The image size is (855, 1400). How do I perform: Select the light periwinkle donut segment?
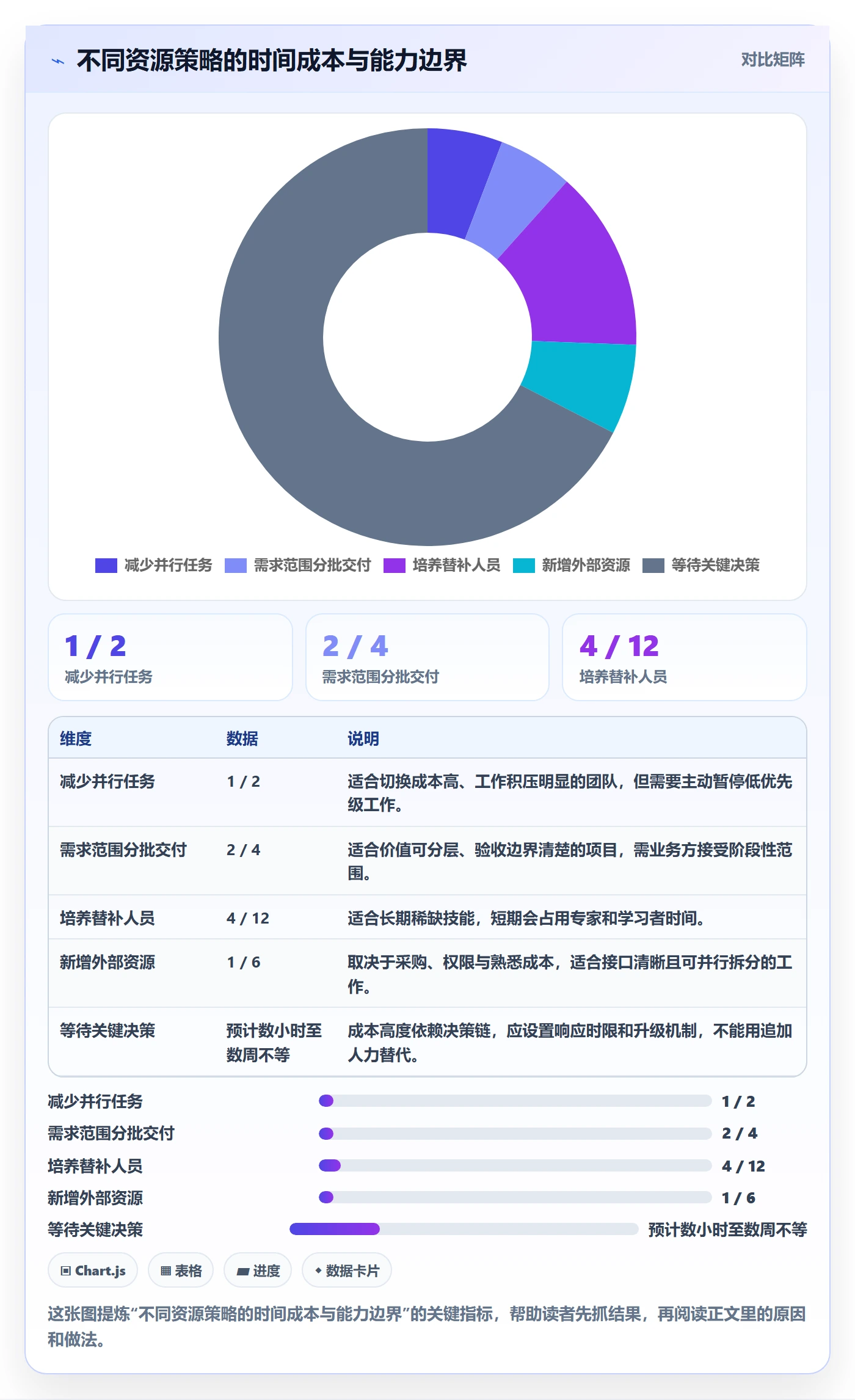tap(513, 199)
